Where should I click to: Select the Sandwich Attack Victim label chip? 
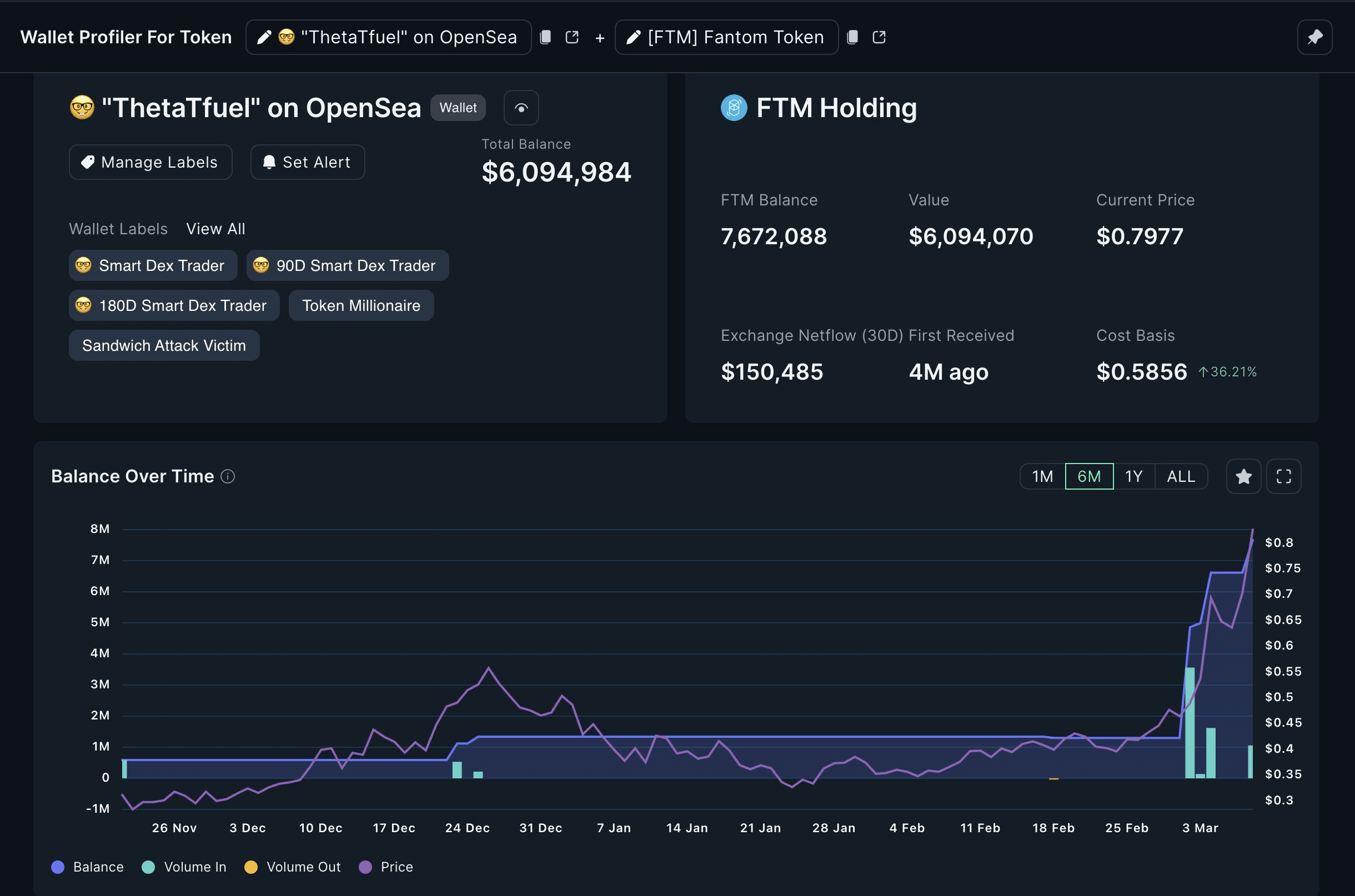click(164, 345)
